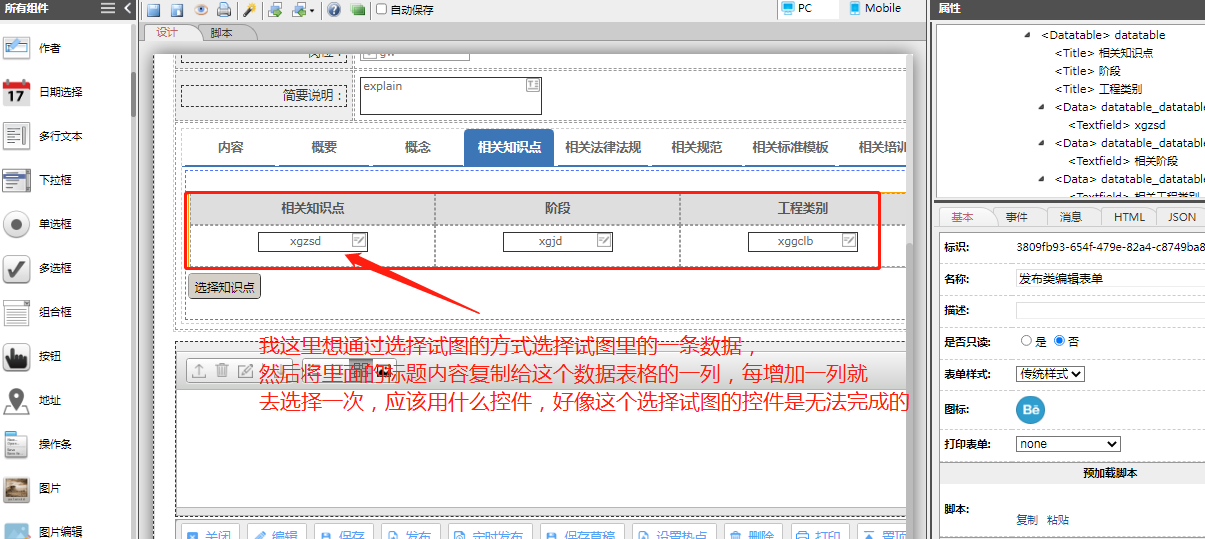The image size is (1205, 539).
Task: Click the 名称 input with 发布类编辑表单
Action: [x=1110, y=279]
